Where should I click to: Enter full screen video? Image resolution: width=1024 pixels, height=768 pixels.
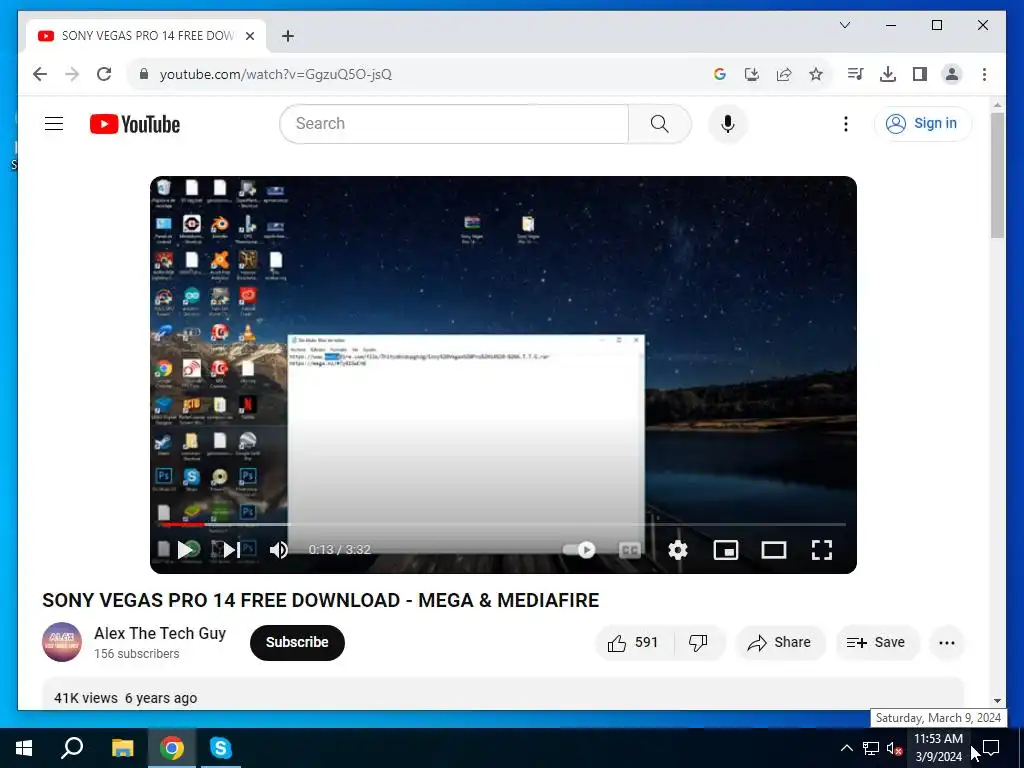point(822,550)
